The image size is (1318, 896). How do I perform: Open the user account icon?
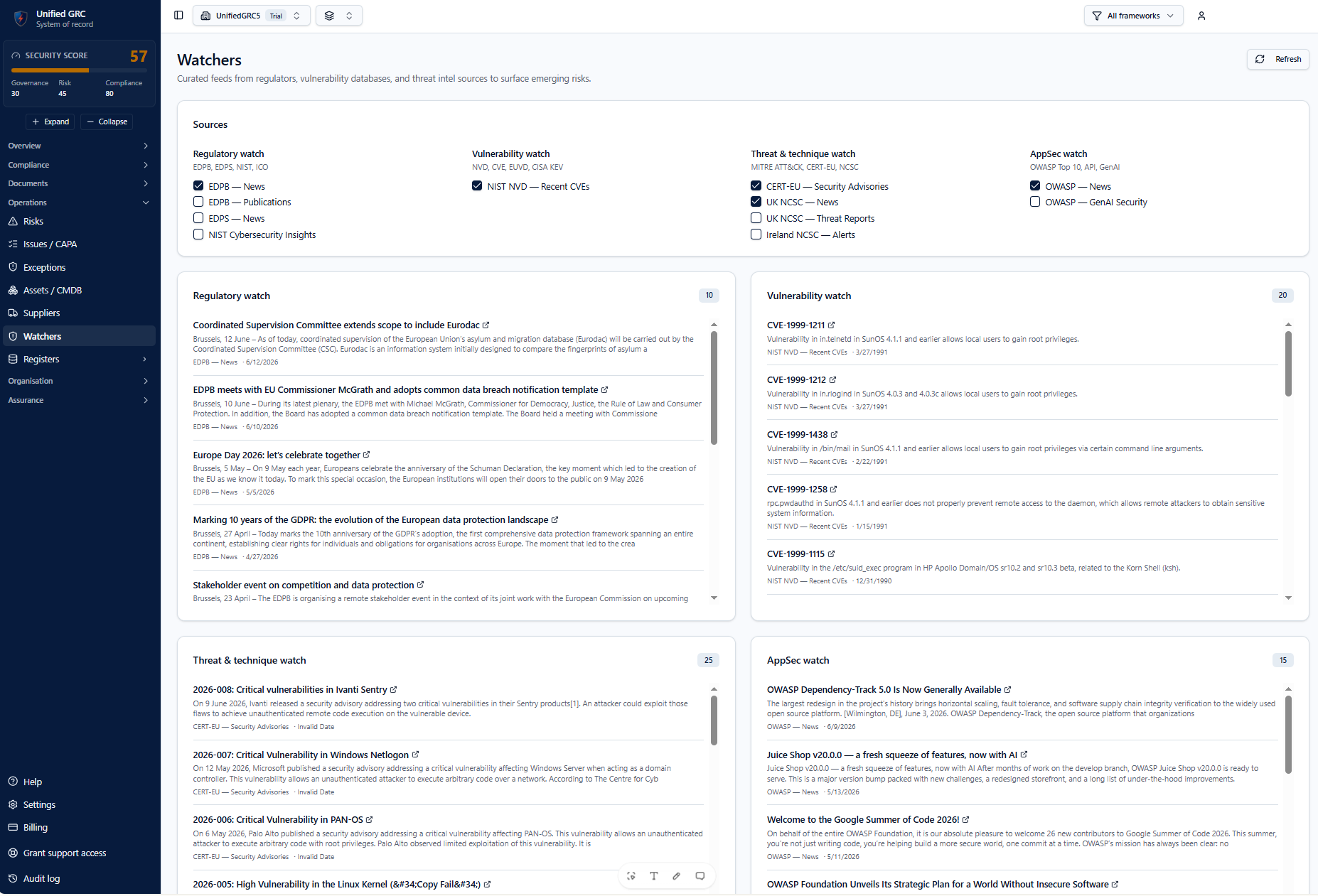pyautogui.click(x=1201, y=16)
